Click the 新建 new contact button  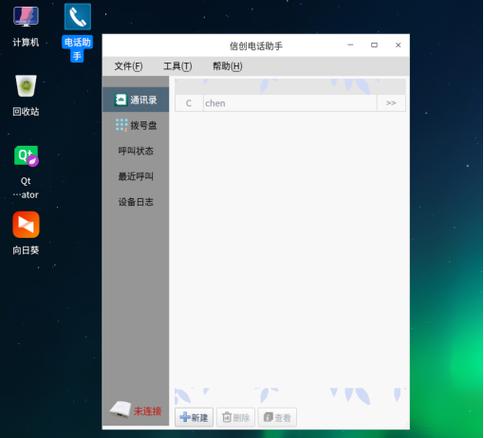point(194,417)
